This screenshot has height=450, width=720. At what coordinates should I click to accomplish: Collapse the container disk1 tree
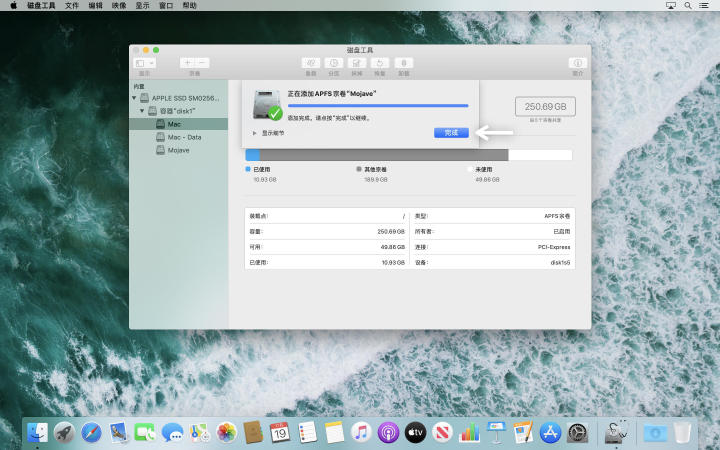142,111
